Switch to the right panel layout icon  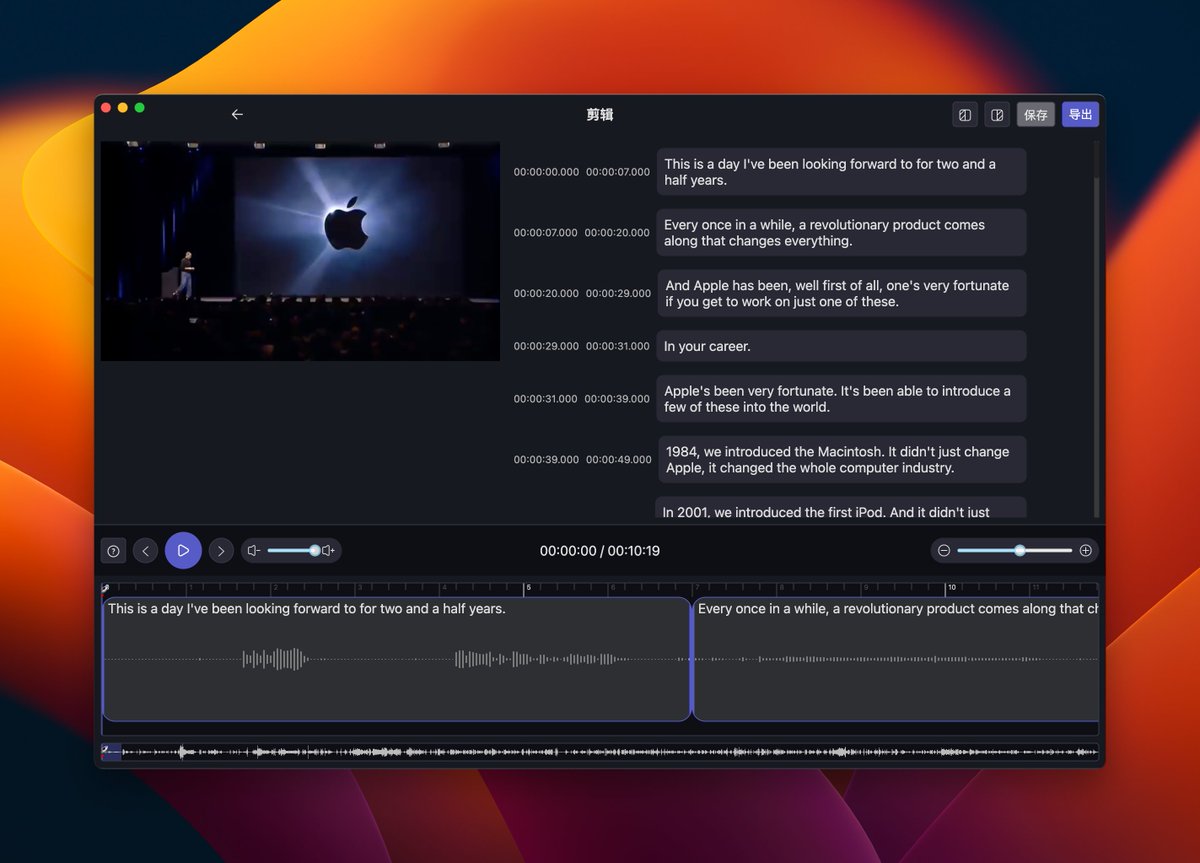[997, 115]
